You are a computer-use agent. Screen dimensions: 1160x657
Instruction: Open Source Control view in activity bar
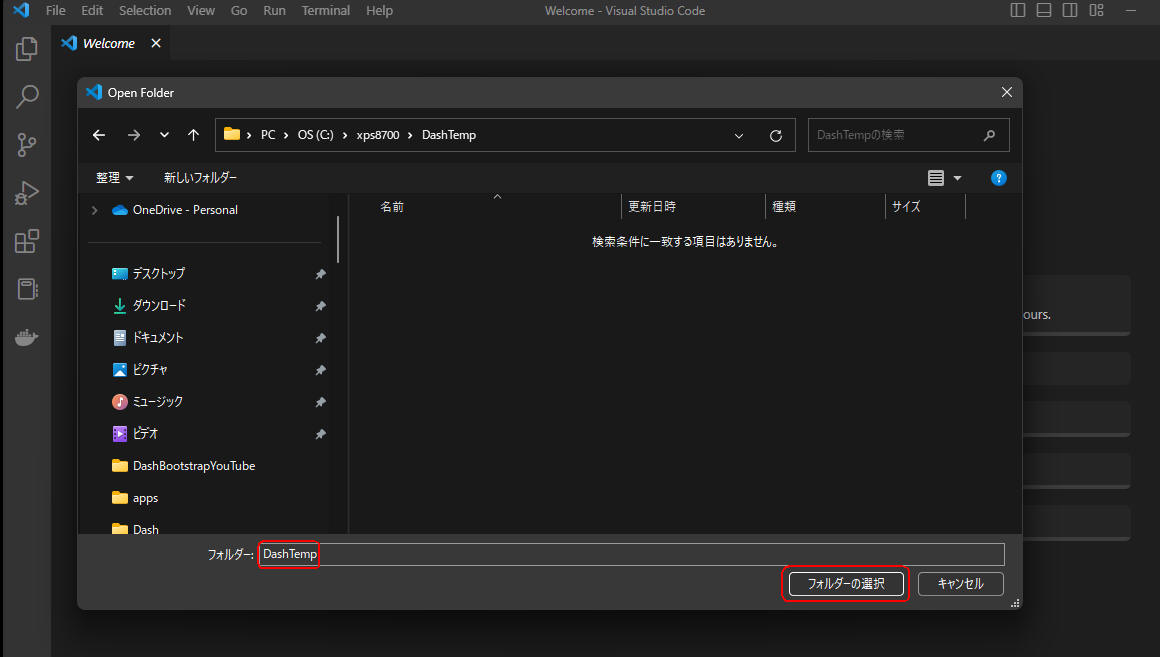click(27, 144)
